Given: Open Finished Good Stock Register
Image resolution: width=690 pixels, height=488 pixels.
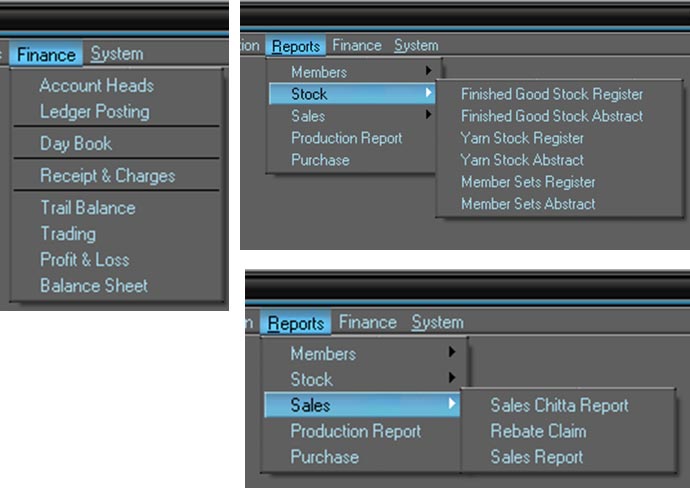Looking at the screenshot, I should [552, 94].
